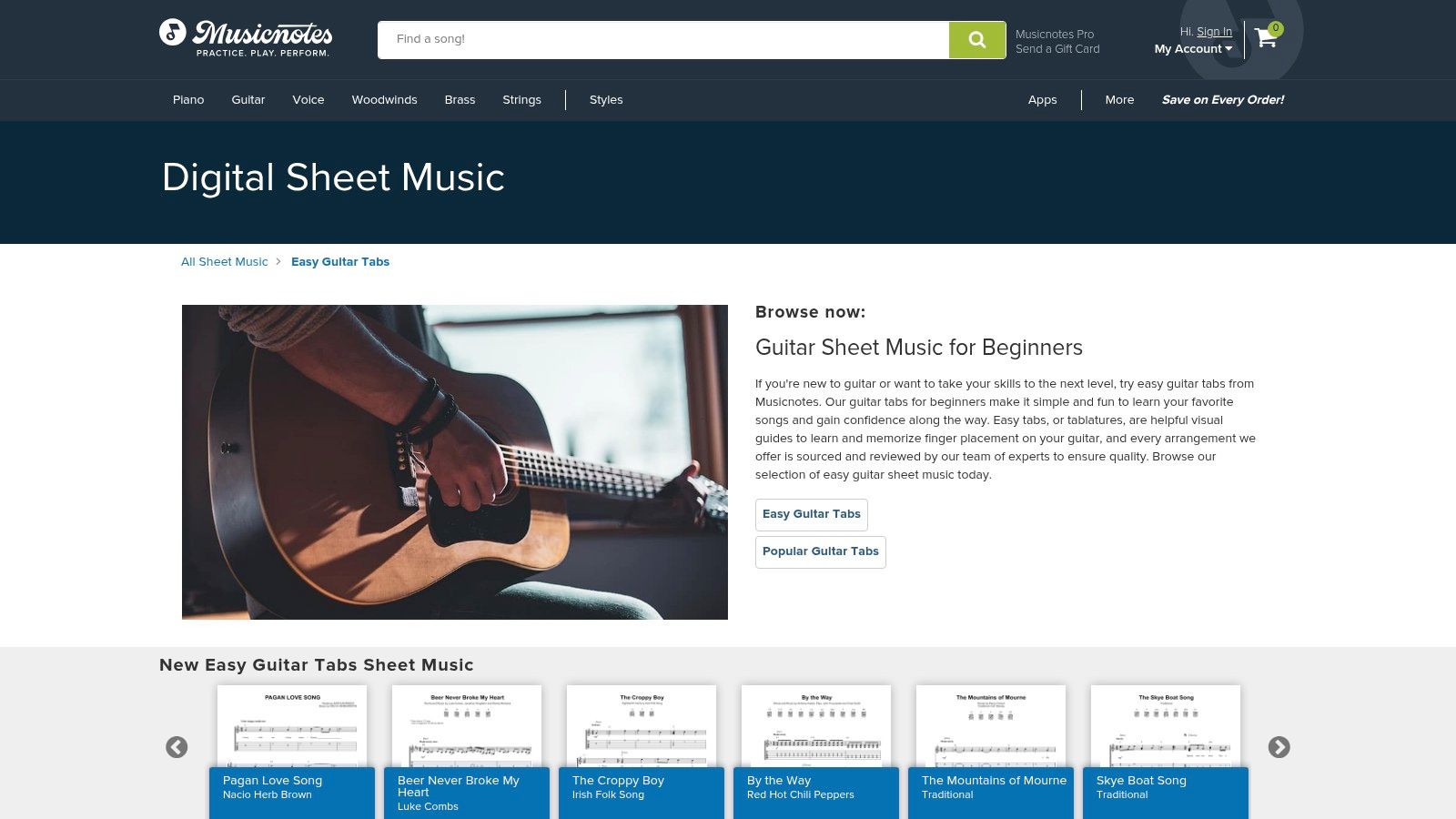This screenshot has width=1456, height=819.
Task: Open the shopping cart
Action: pos(1265,38)
